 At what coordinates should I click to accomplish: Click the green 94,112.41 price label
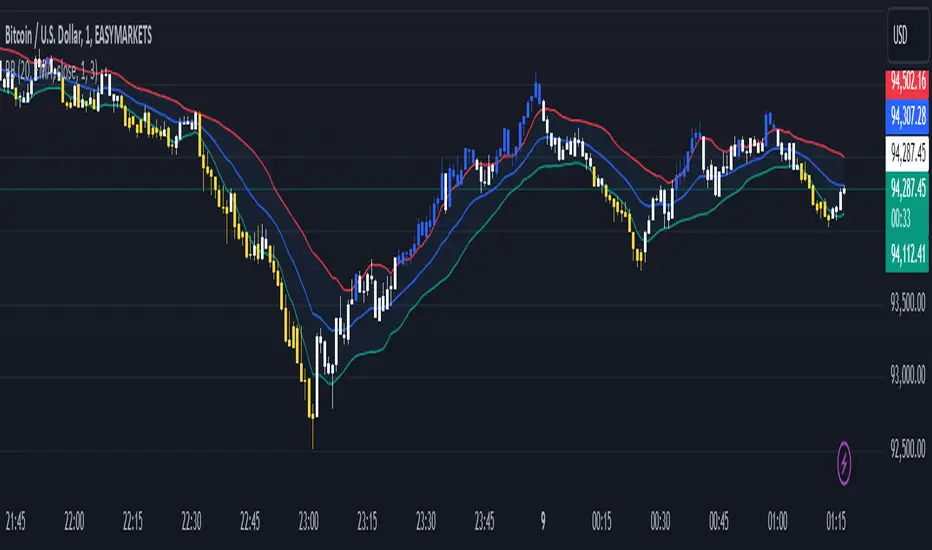point(908,251)
